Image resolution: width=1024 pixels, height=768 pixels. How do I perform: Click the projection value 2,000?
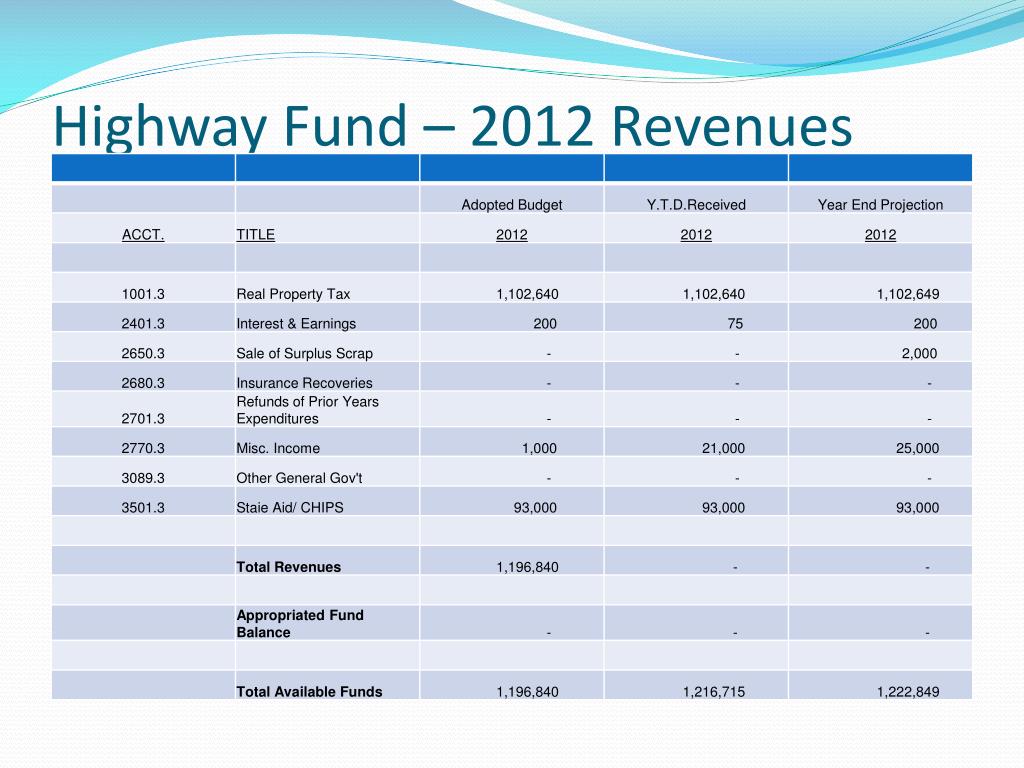(x=919, y=353)
